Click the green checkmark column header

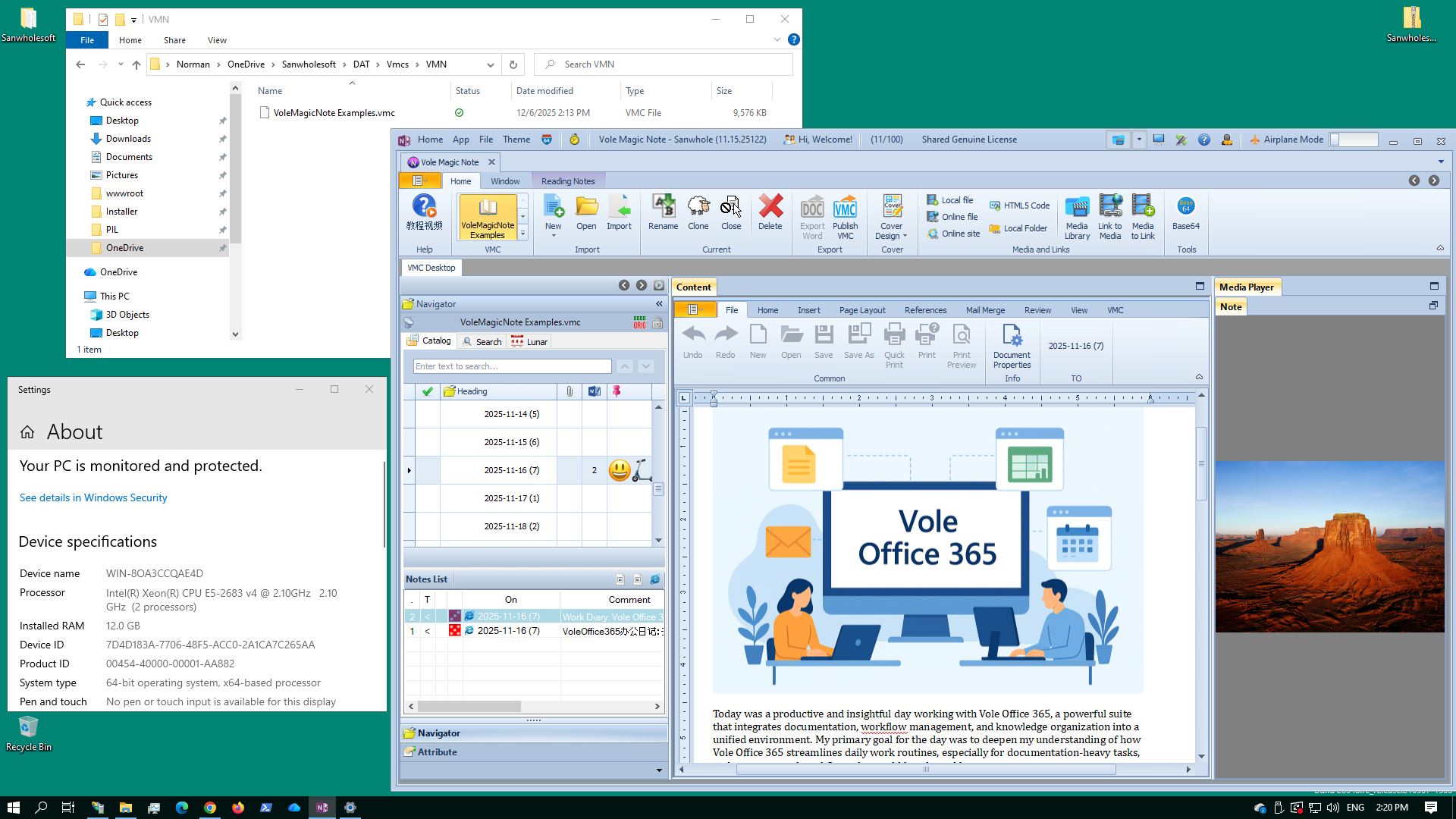(428, 391)
